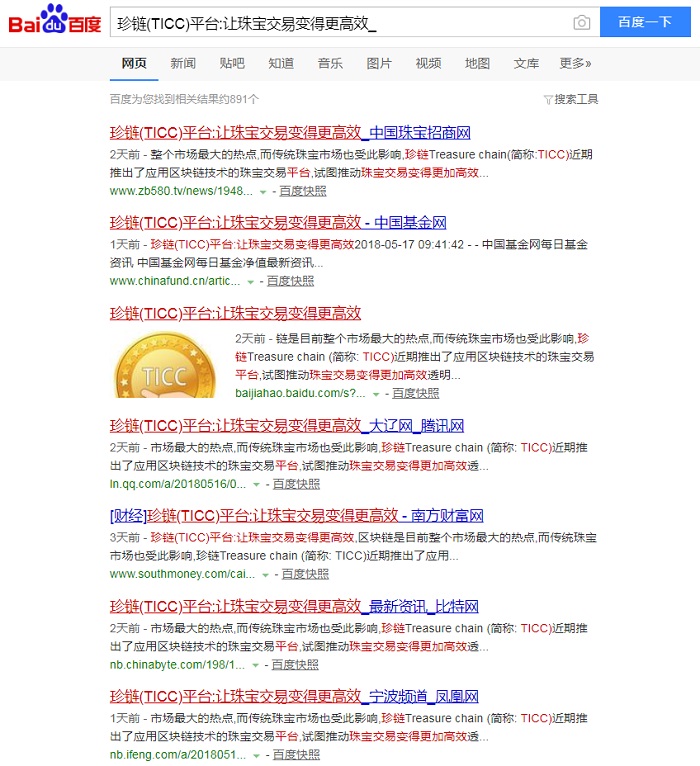
Task: Click the search tools filter icon
Action: (548, 100)
